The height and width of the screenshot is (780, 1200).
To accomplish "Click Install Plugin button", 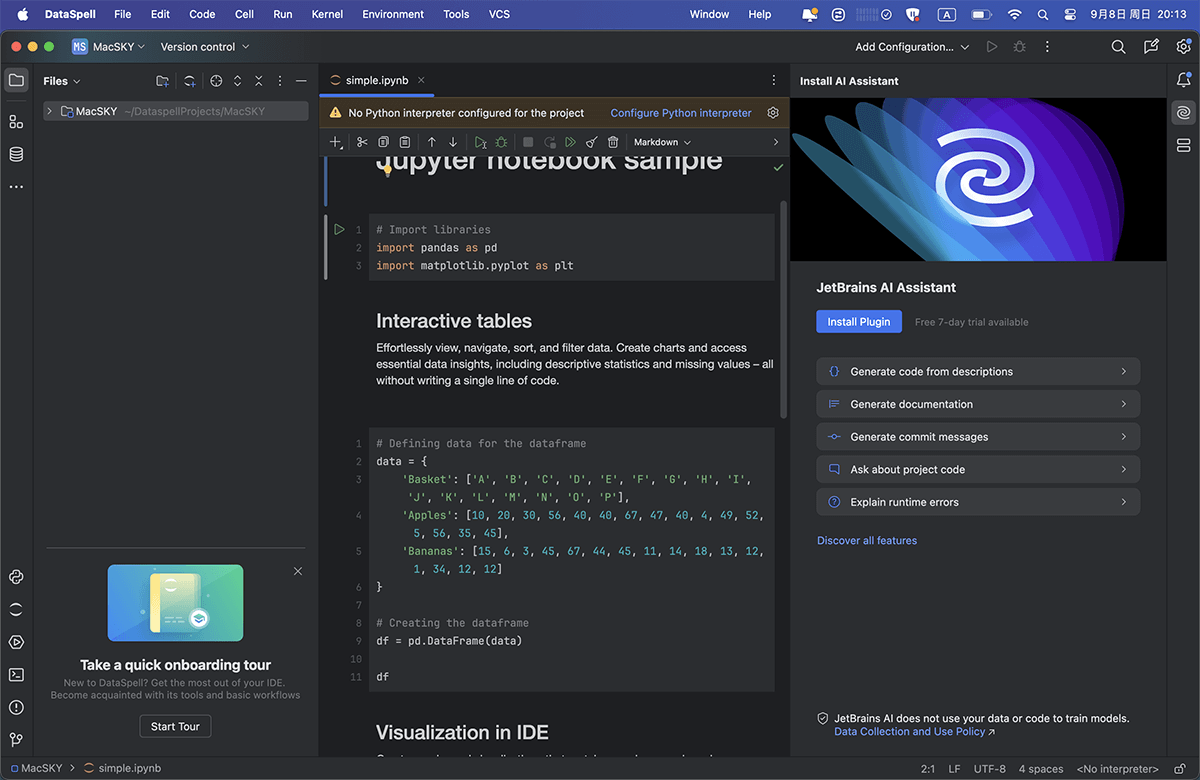I will click(x=859, y=322).
